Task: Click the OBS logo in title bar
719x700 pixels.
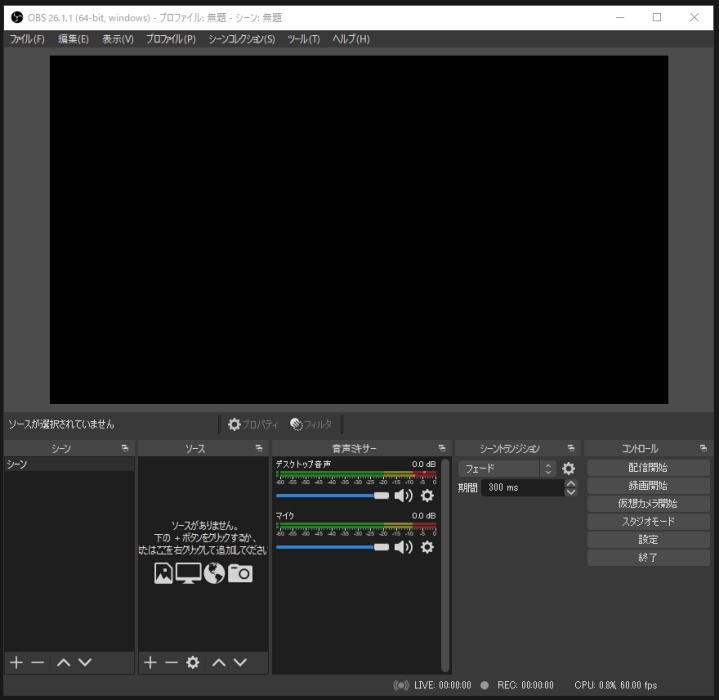Action: click(17, 17)
